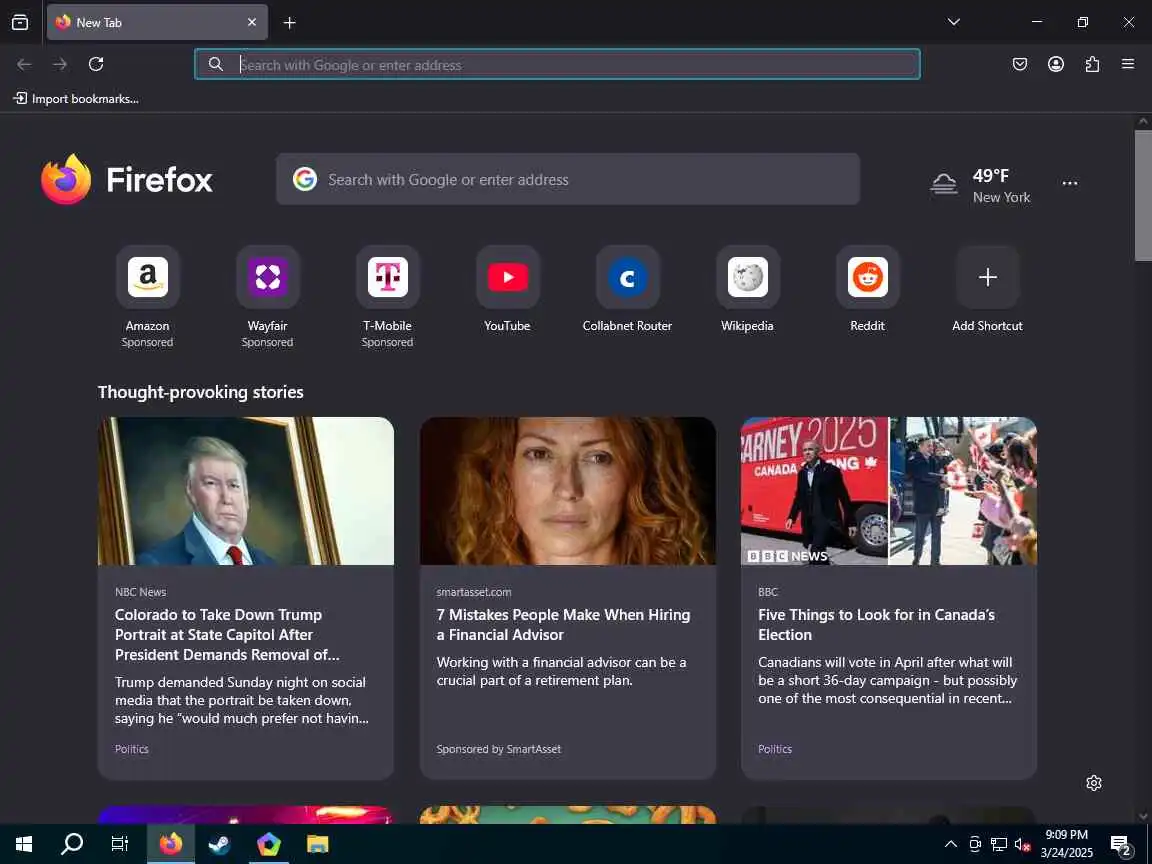Click the Firefox taskbar icon
The image size is (1152, 864).
click(170, 843)
